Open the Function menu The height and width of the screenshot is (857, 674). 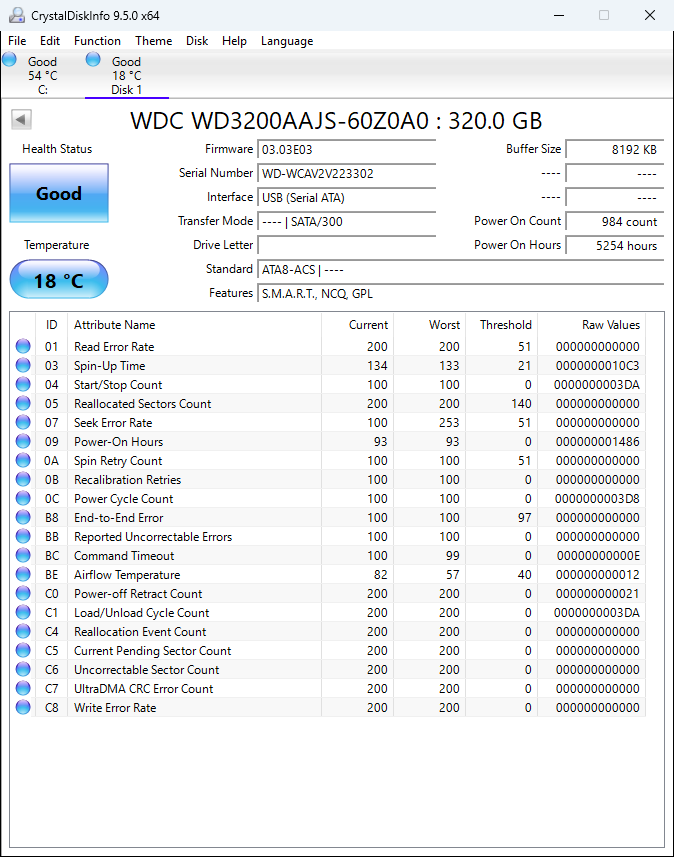97,41
